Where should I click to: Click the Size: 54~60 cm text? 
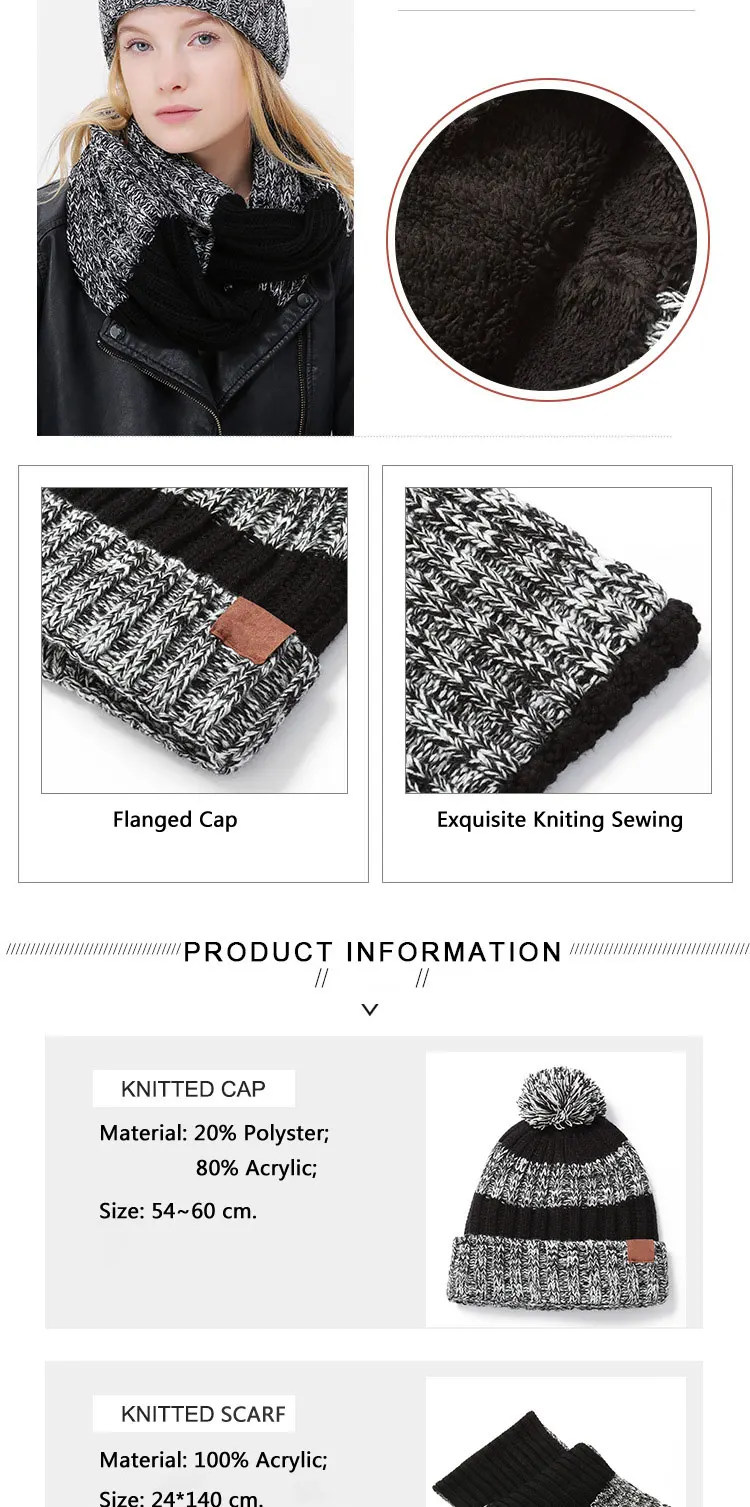click(178, 1211)
